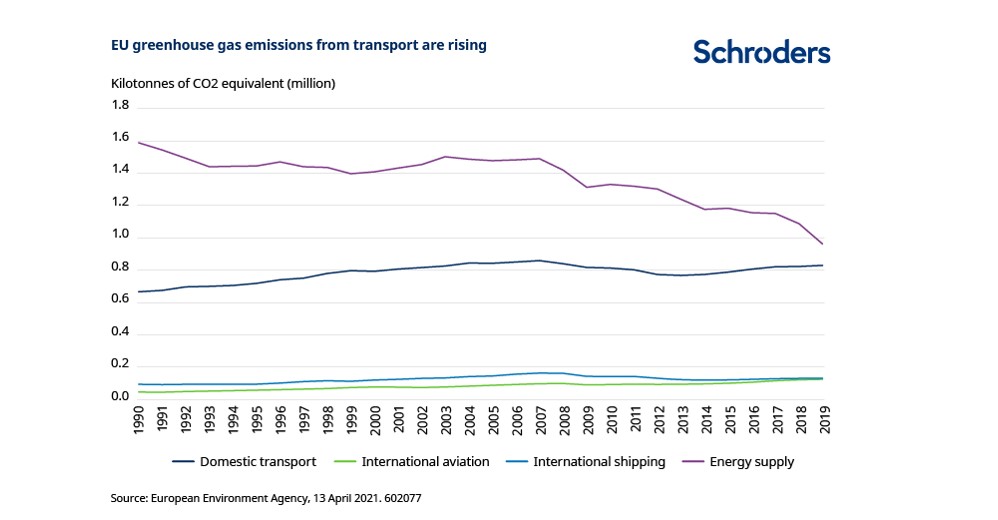Image resolution: width=998 pixels, height=520 pixels.
Task: Click the Domestic transport legend line marker
Action: pos(182,462)
